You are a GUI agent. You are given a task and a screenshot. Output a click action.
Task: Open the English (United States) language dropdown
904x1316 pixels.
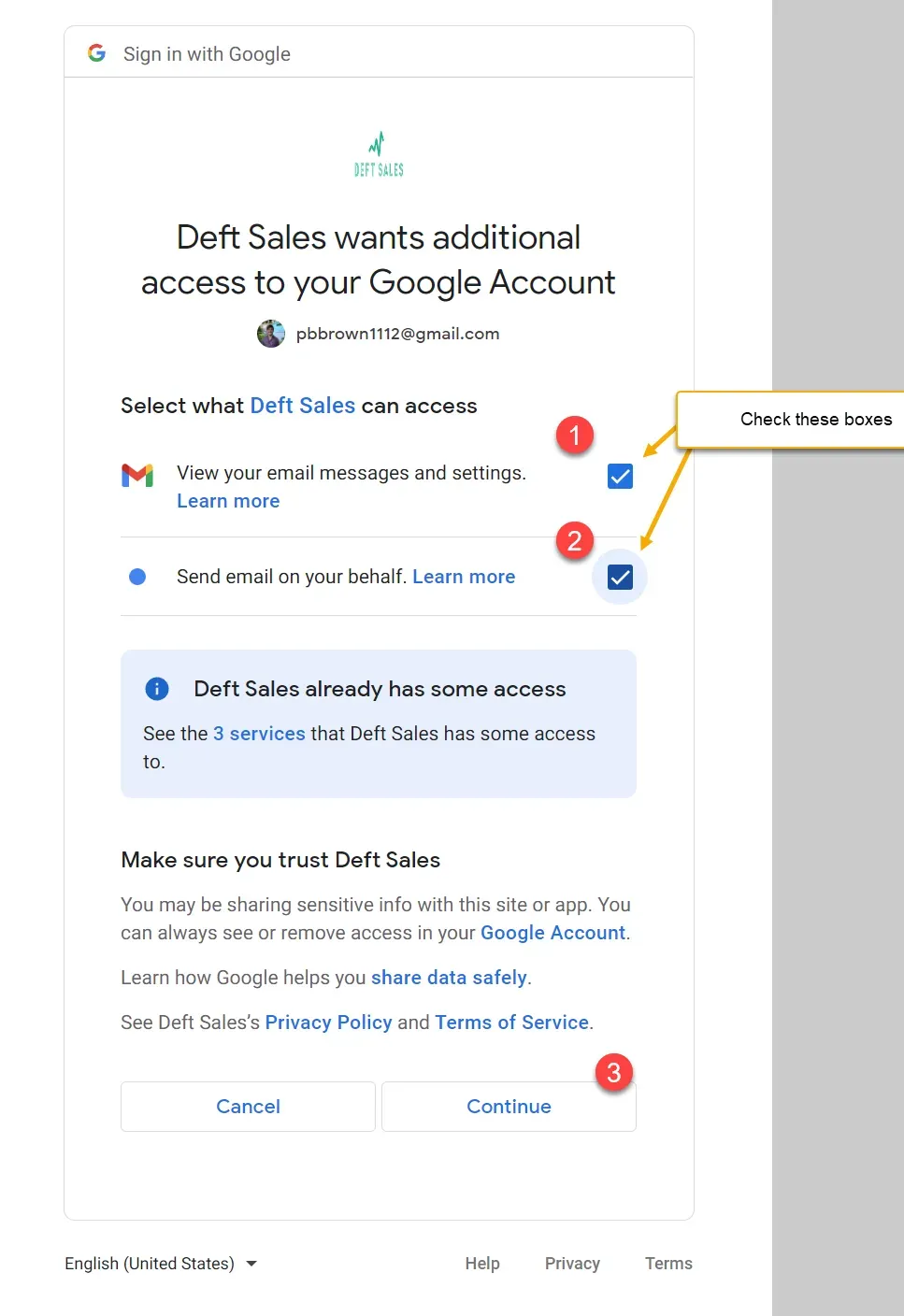click(161, 1264)
